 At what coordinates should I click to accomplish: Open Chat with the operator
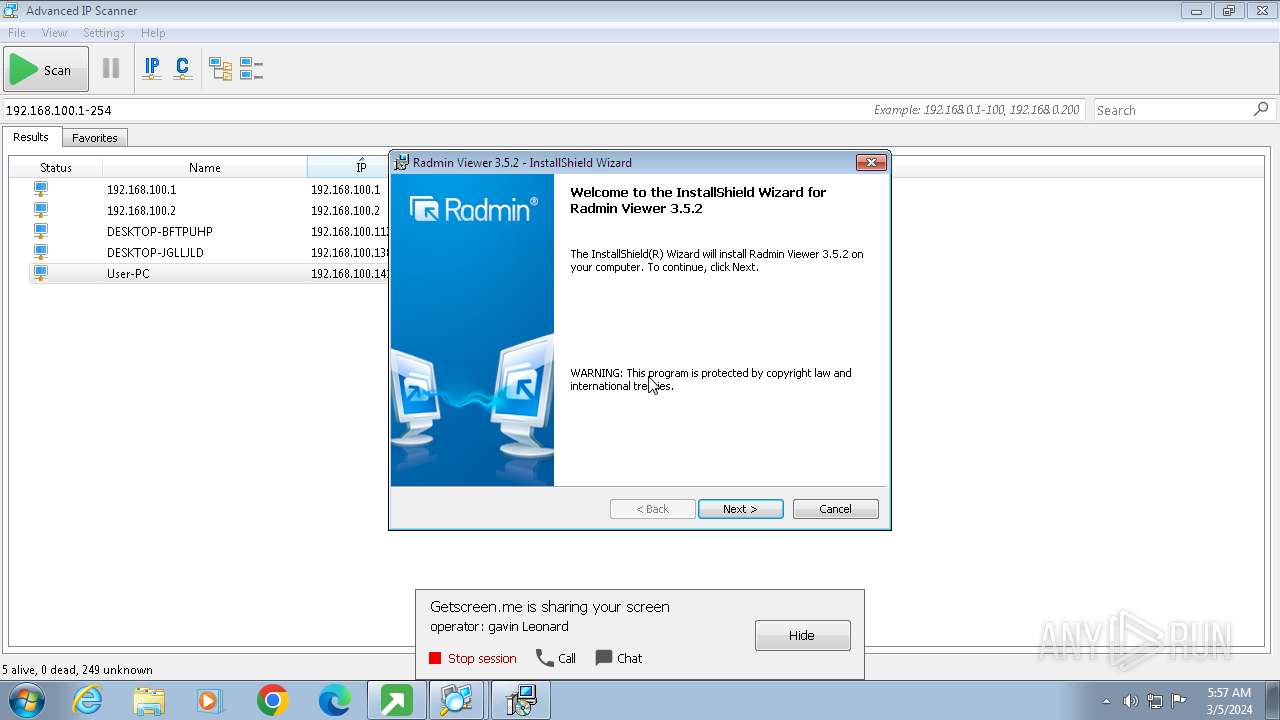(x=619, y=658)
